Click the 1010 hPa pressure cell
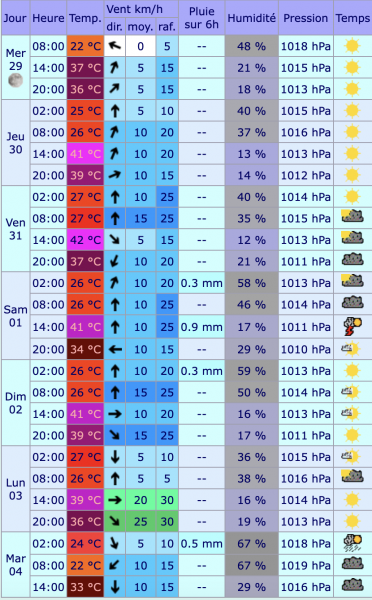Screen dimensions: 372x600 click(x=306, y=349)
